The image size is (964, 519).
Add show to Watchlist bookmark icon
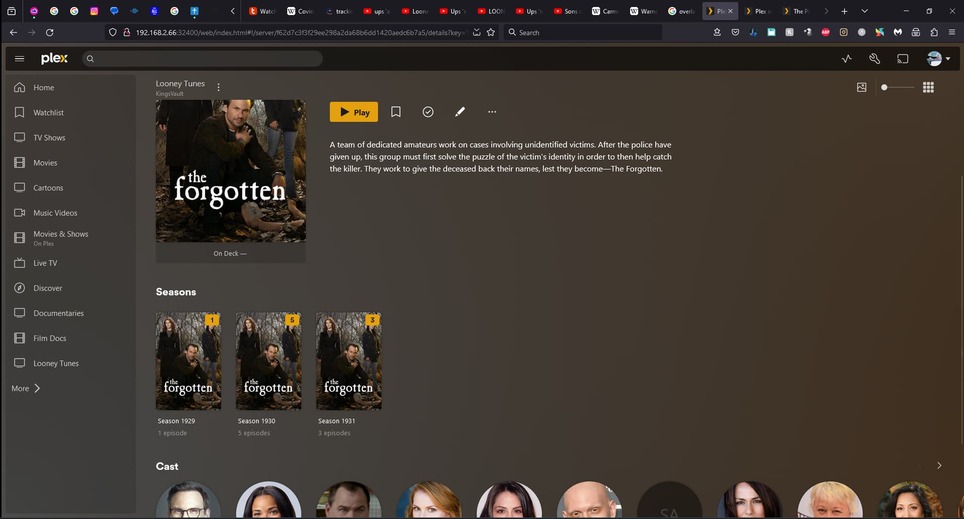pyautogui.click(x=396, y=112)
